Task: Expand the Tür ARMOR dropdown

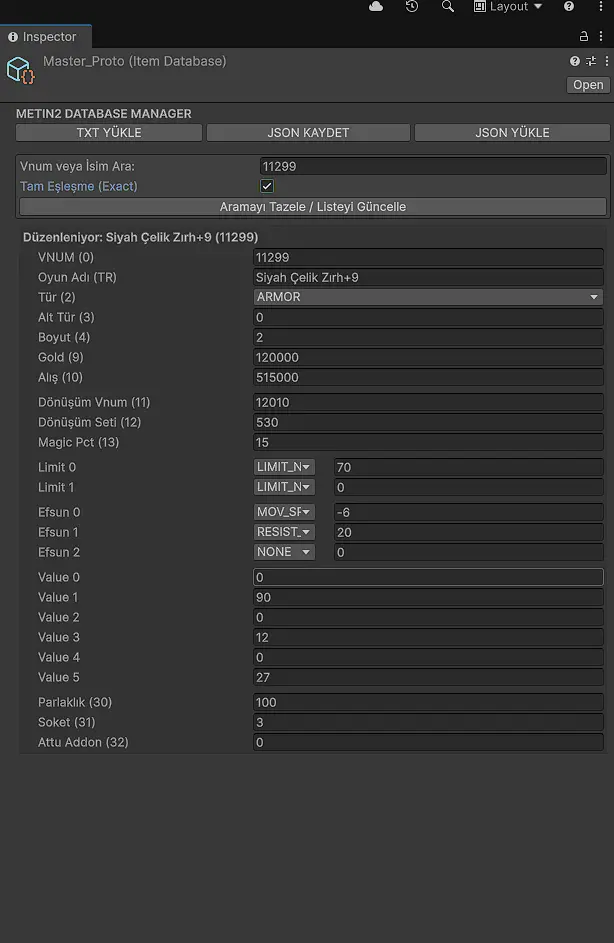Action: pyautogui.click(x=429, y=297)
